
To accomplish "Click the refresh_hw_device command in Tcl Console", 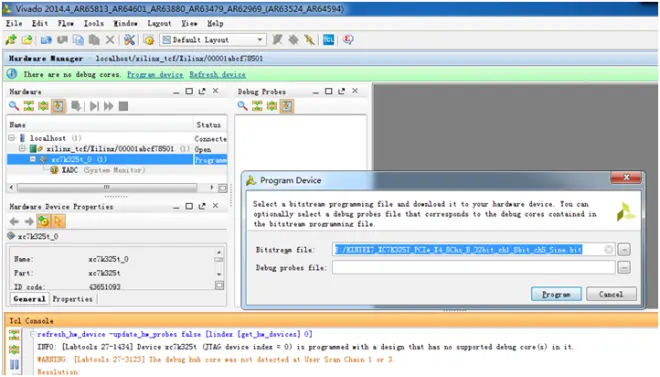I will point(174,334).
